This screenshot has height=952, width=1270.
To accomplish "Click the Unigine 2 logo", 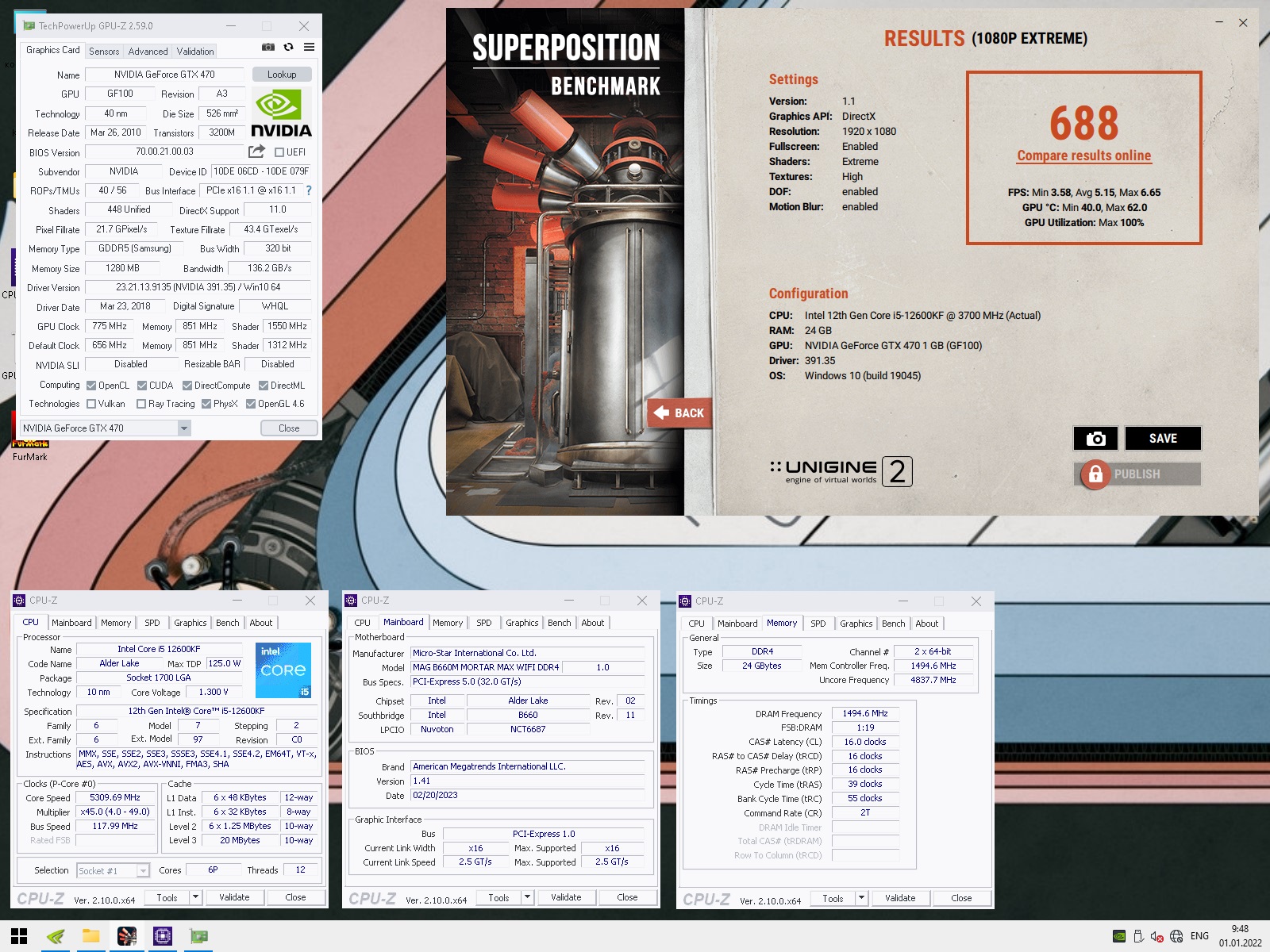I will 841,471.
